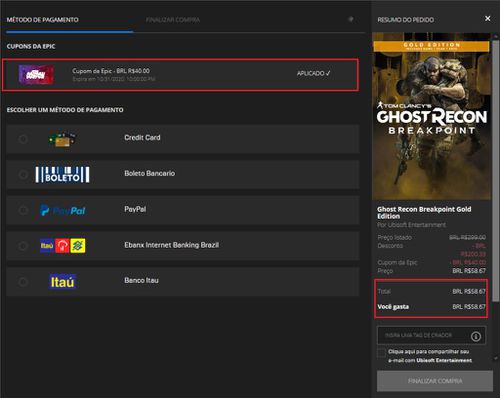
Task: Click the Ghost Recon Breakpoint cover art
Action: pyautogui.click(x=431, y=116)
